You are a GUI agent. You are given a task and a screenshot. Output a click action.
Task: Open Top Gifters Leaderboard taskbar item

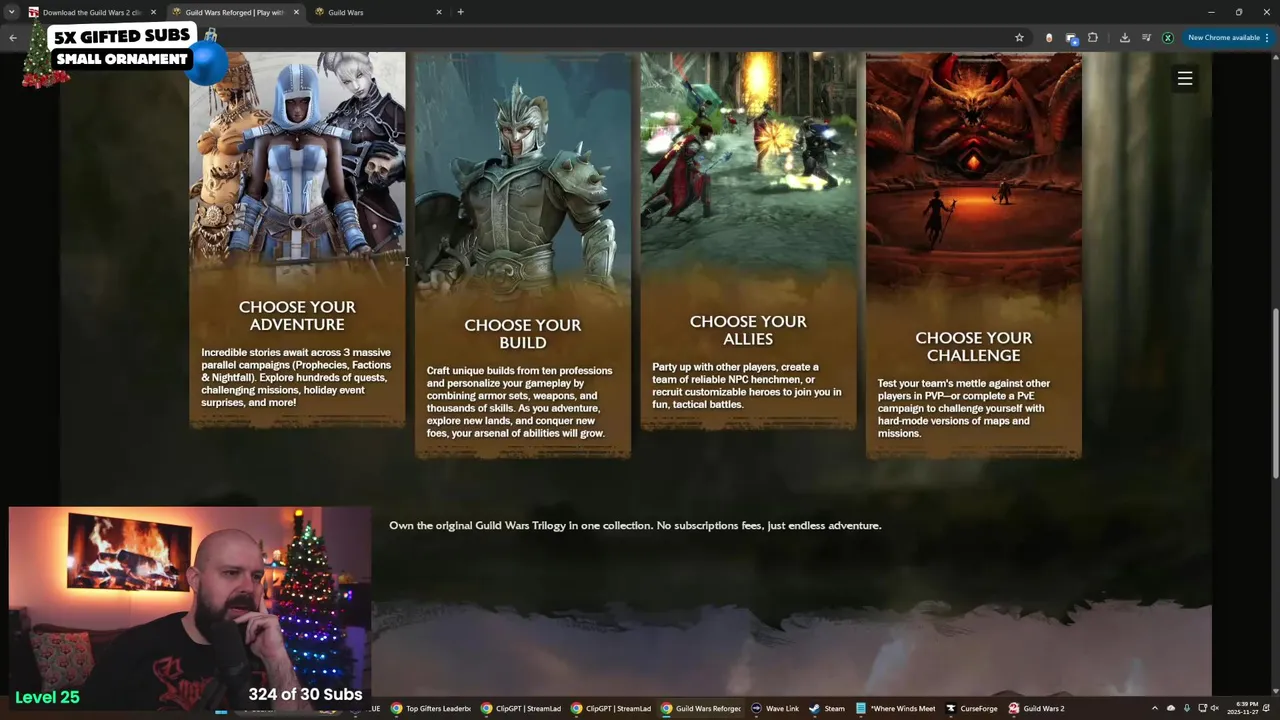pyautogui.click(x=430, y=709)
